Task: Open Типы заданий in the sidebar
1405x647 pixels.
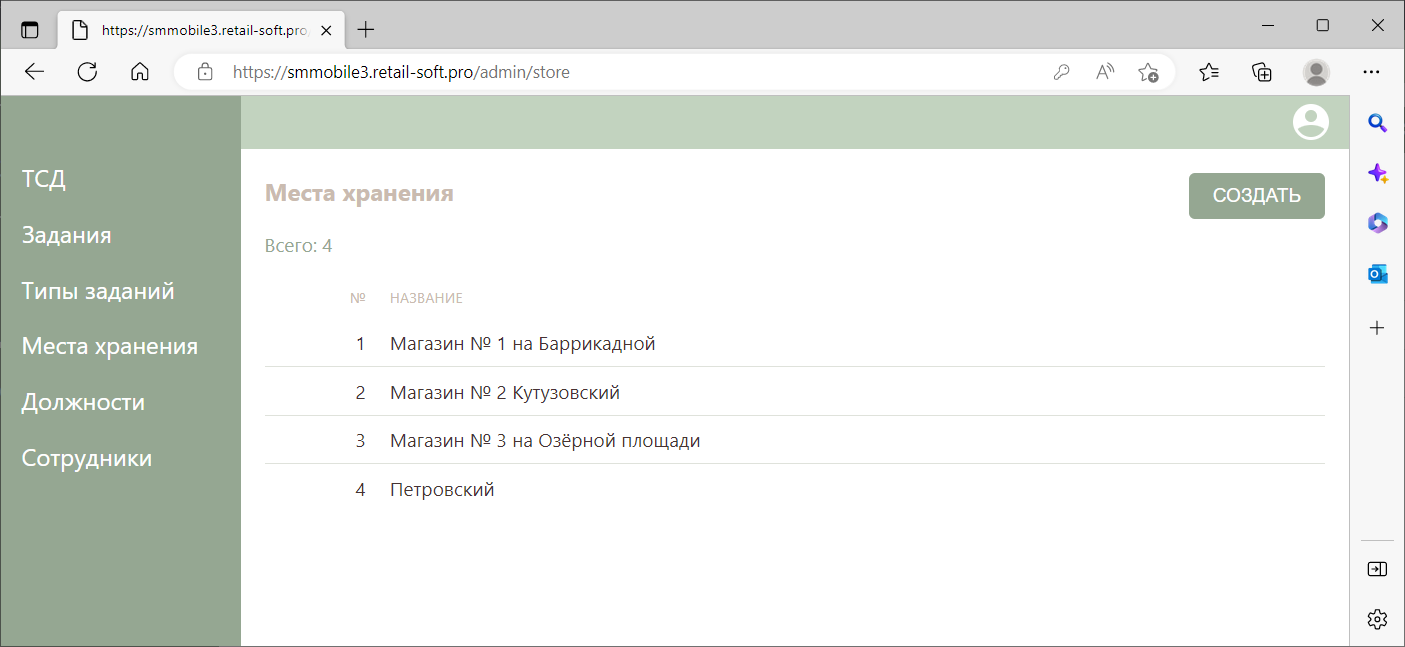Action: pyautogui.click(x=98, y=291)
